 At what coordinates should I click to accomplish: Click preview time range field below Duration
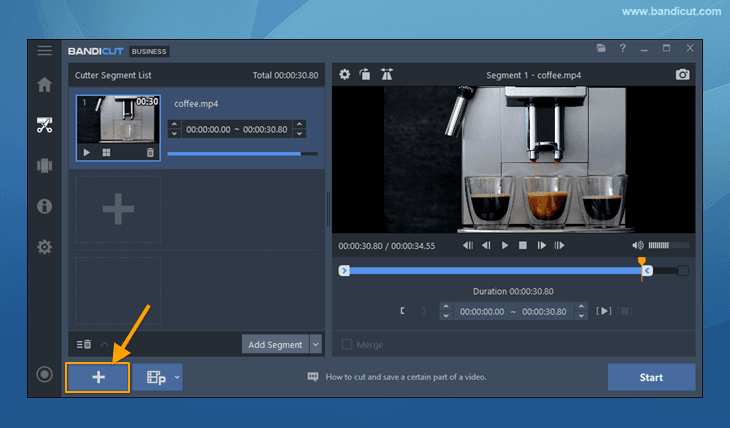point(514,311)
